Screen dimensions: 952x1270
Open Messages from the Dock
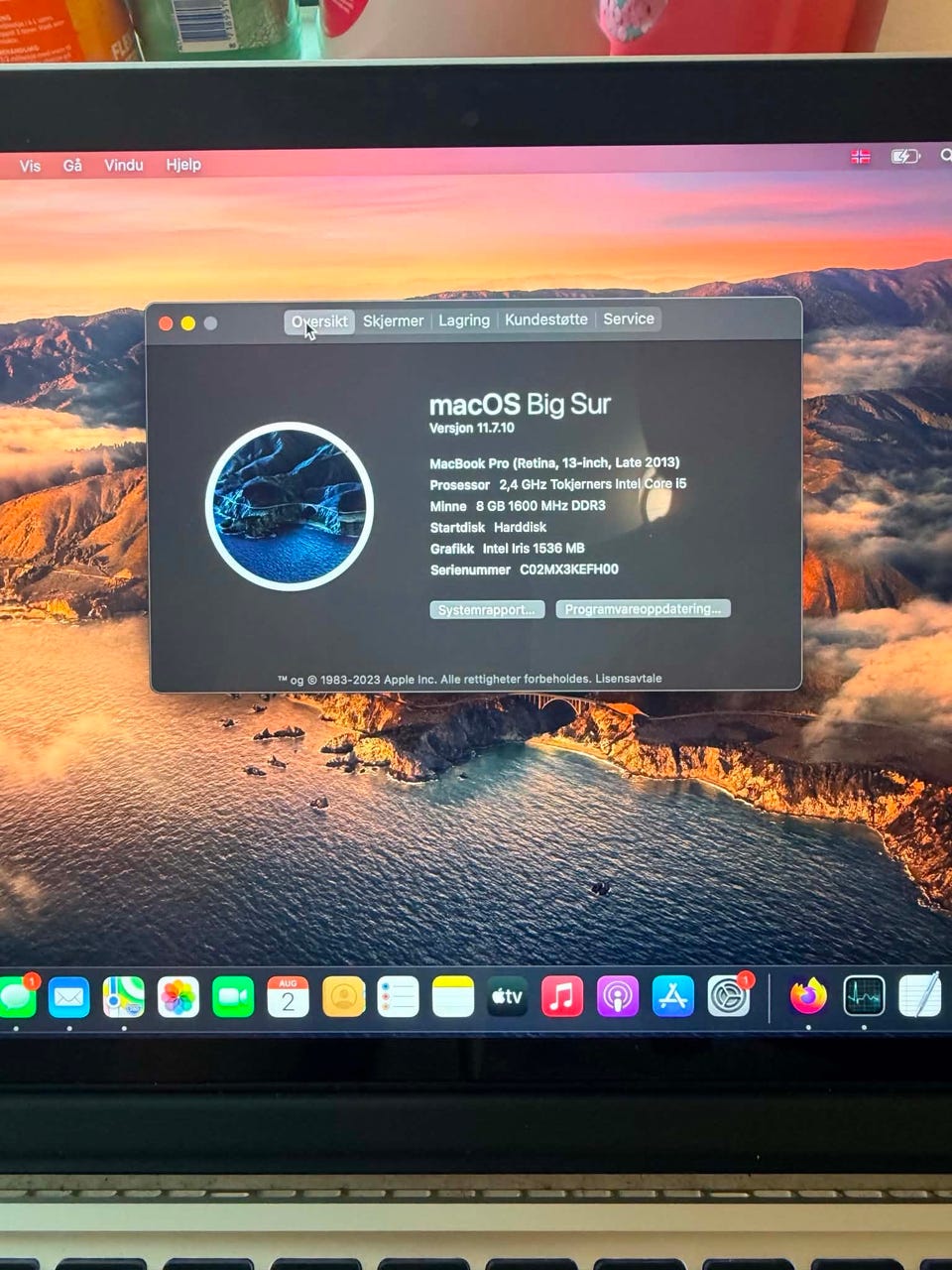pos(16,997)
